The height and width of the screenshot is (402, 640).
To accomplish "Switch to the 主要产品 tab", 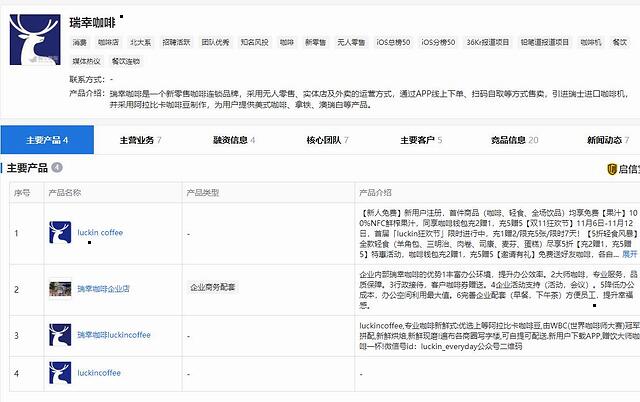I will pyautogui.click(x=47, y=140).
